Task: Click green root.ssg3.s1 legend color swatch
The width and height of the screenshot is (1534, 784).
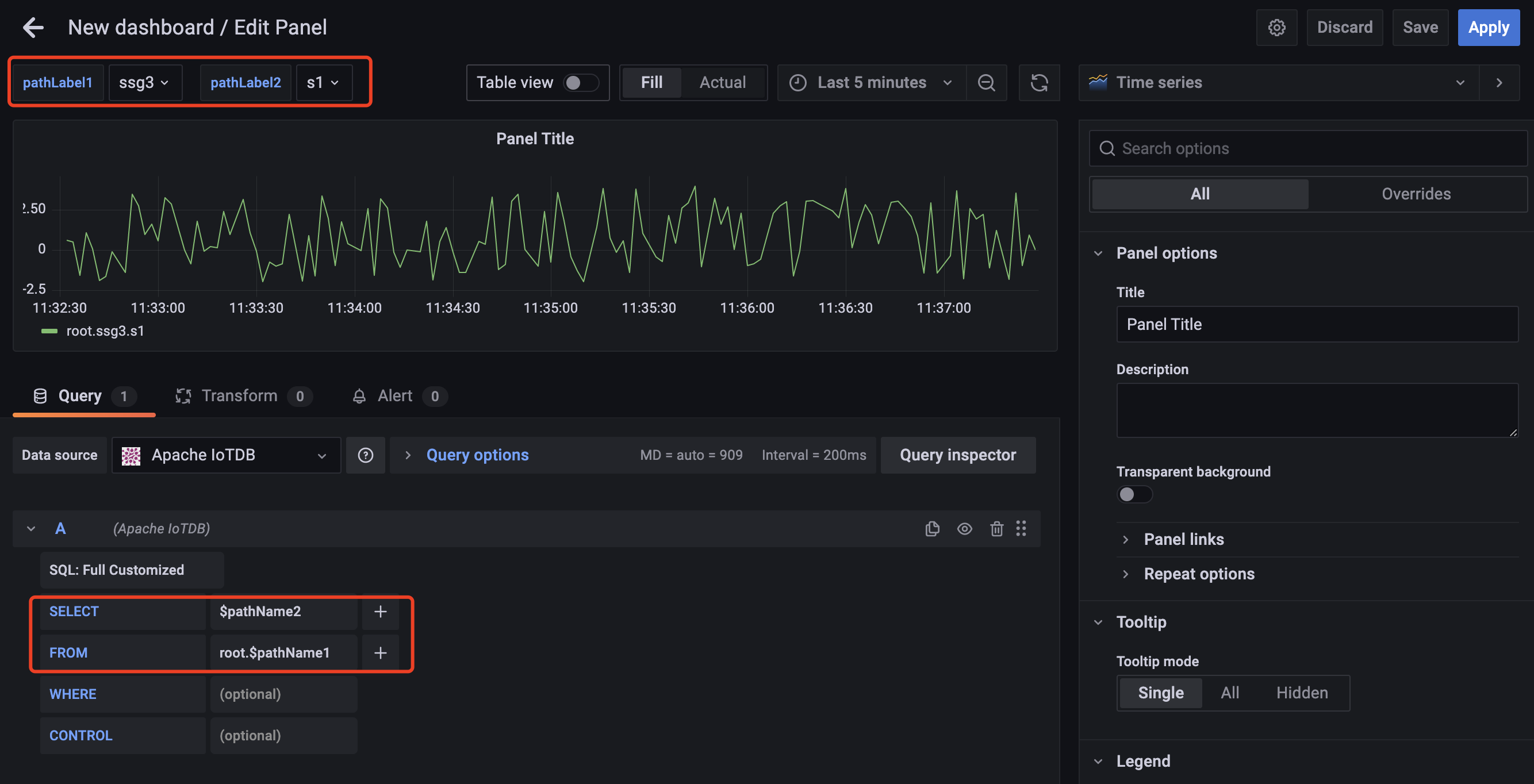Action: click(49, 331)
